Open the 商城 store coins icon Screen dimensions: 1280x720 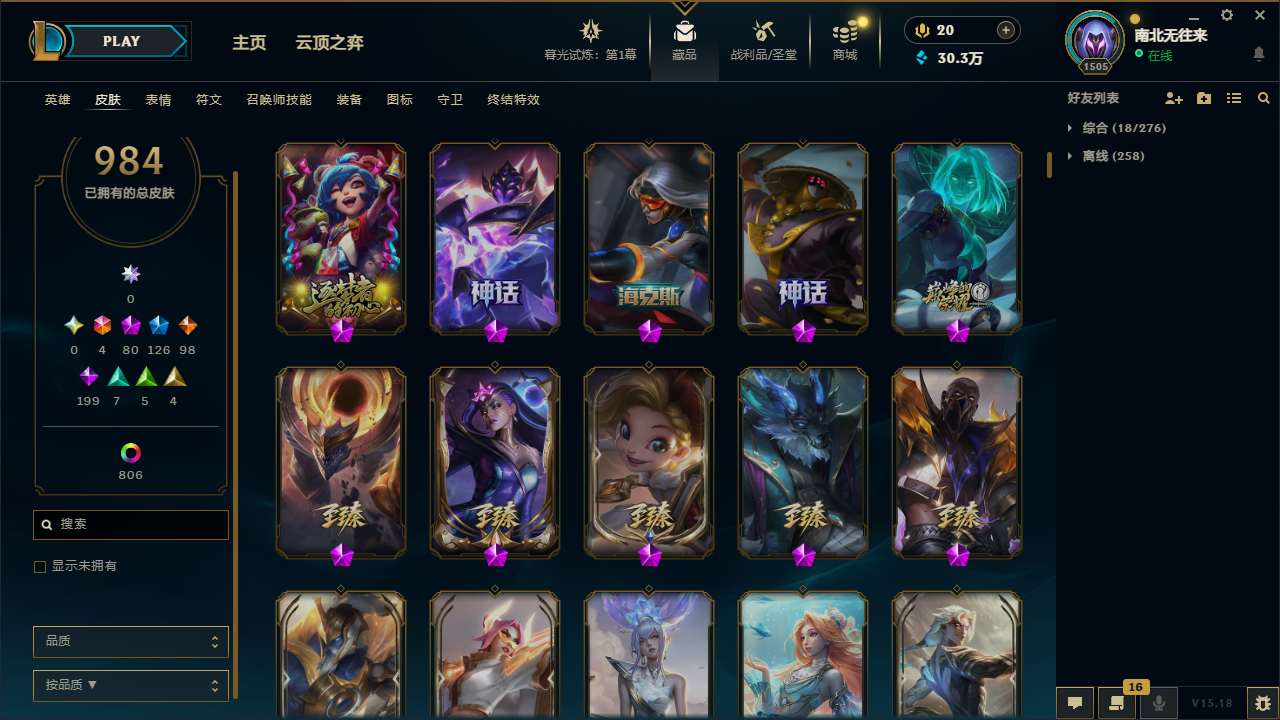(x=845, y=31)
